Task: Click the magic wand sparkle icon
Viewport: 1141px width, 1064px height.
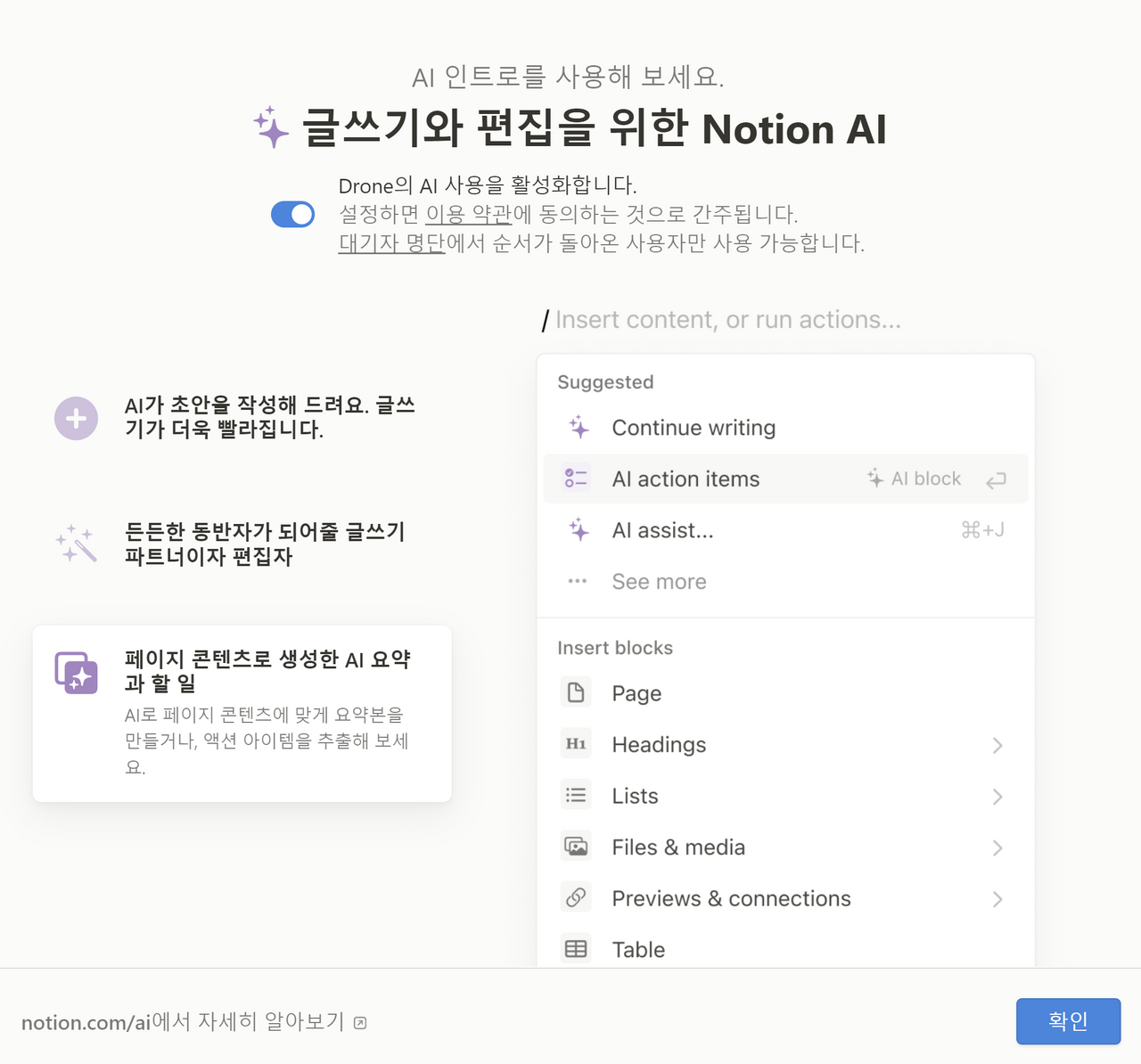Action: [x=76, y=544]
